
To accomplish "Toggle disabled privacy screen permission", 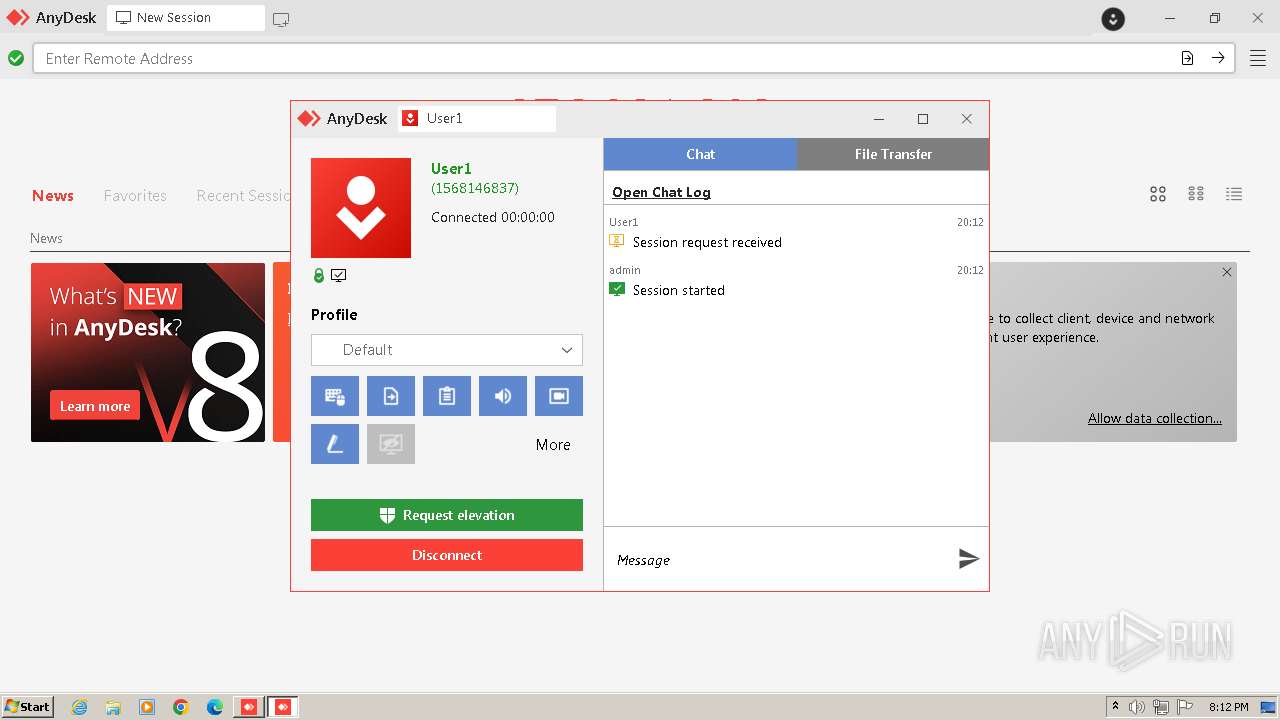I will [x=391, y=444].
